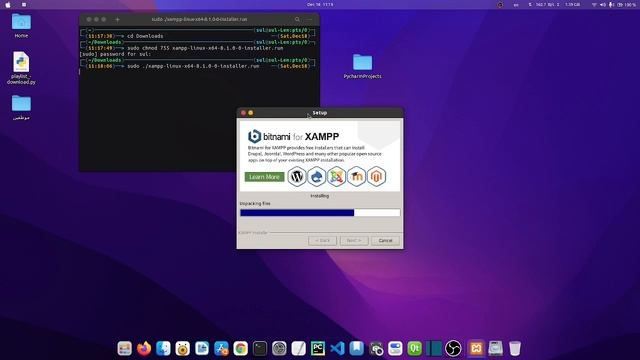Viewport: 640px width, 360px height.
Task: Open new tab in terminal window
Action: pyautogui.click(x=118, y=19)
